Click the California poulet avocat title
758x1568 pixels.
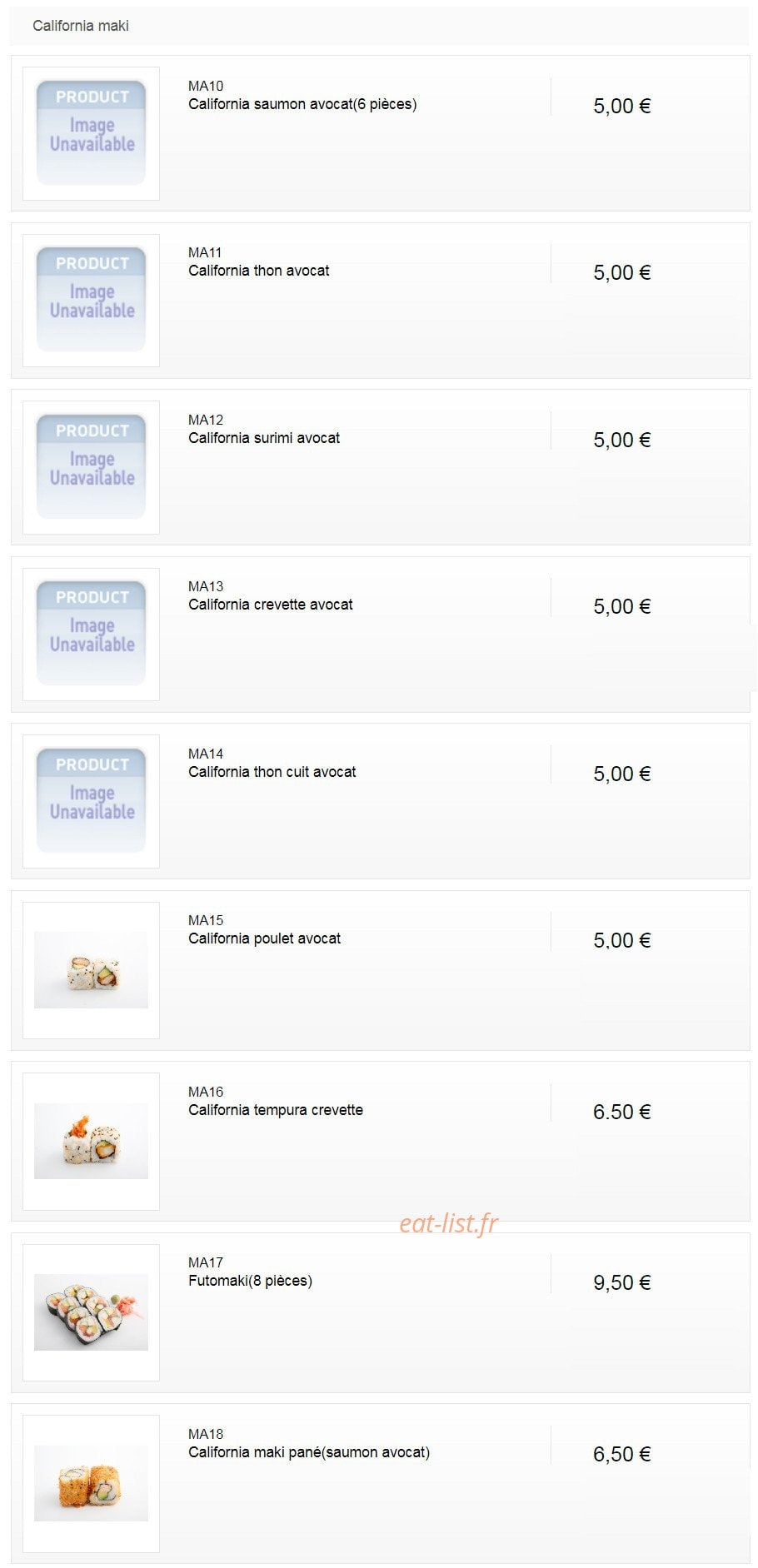click(264, 938)
